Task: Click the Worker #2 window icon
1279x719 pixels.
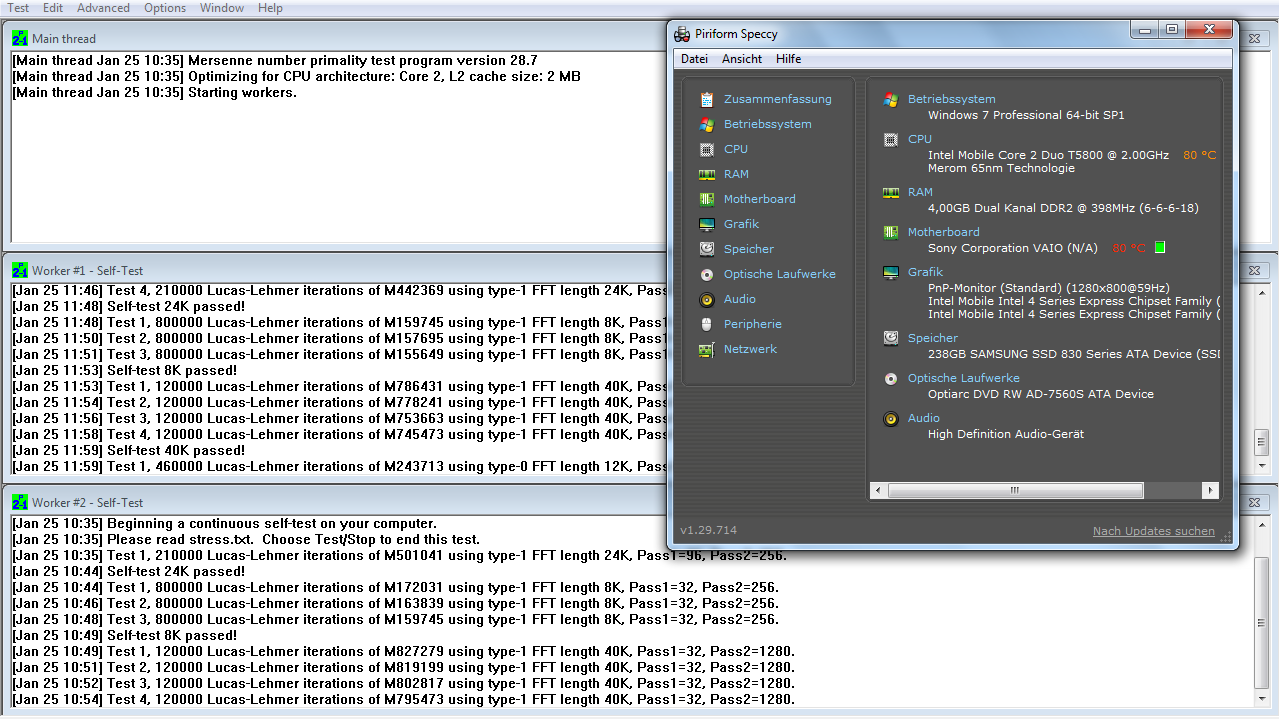Action: point(20,502)
